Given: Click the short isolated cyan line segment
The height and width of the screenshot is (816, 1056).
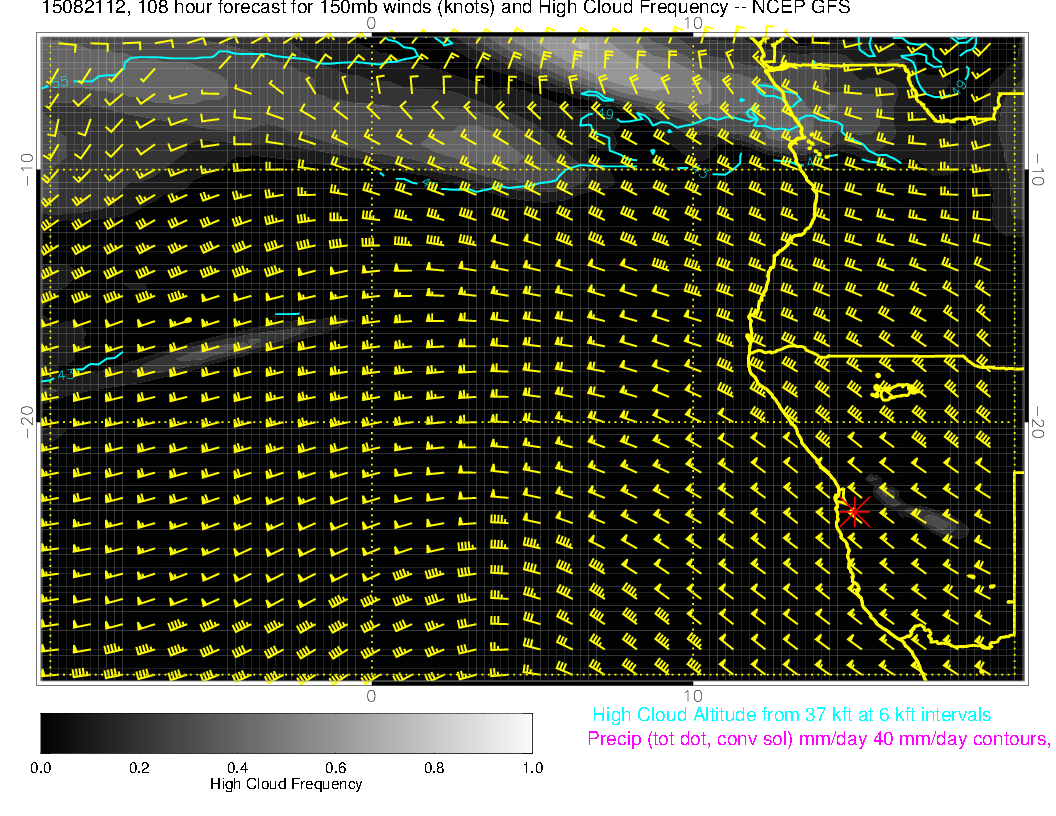Looking at the screenshot, I should pyautogui.click(x=287, y=314).
